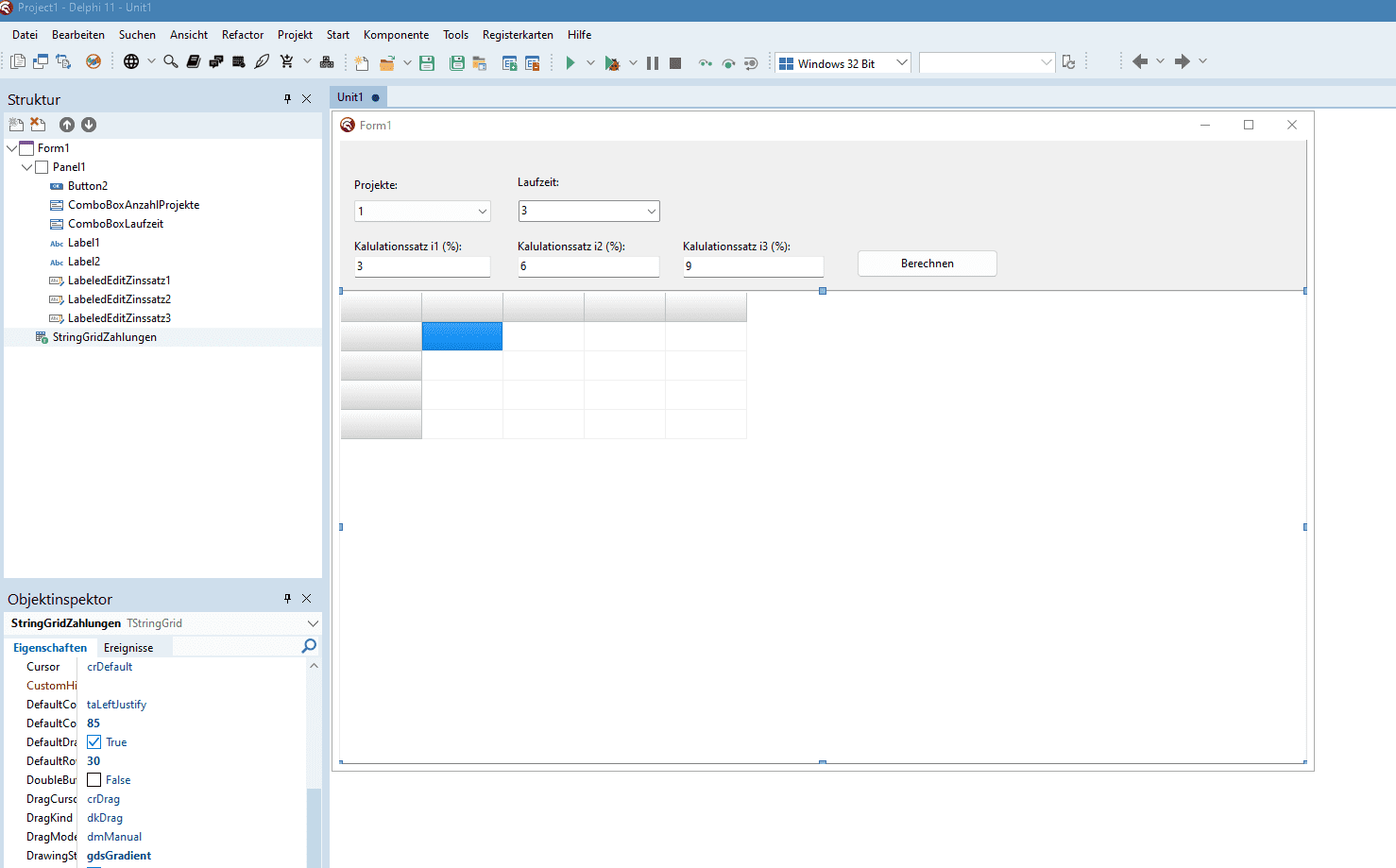
Task: Uncheck the DefaultDrawing True checkbox
Action: (x=94, y=742)
